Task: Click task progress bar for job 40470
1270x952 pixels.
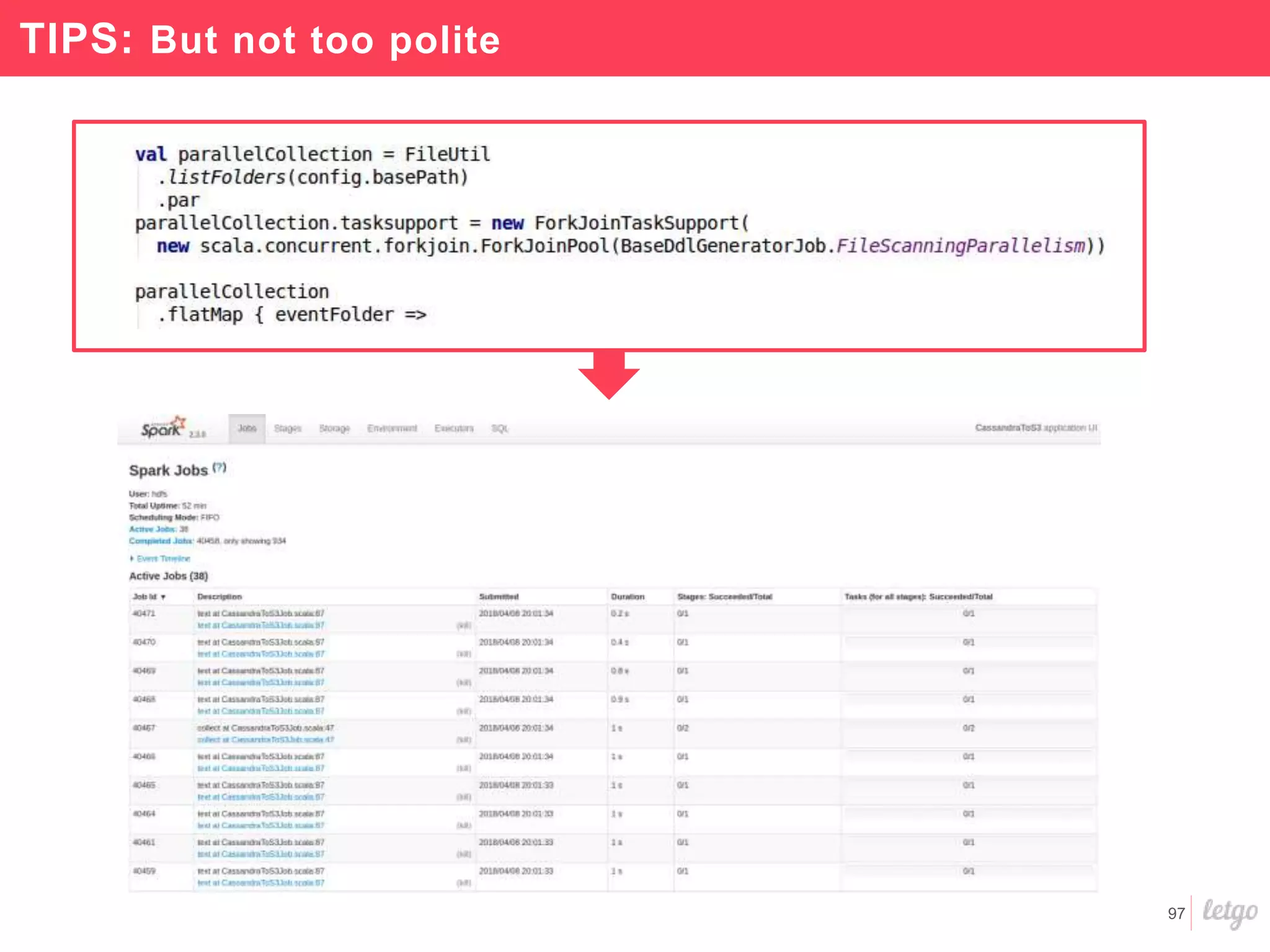Action: (x=968, y=643)
